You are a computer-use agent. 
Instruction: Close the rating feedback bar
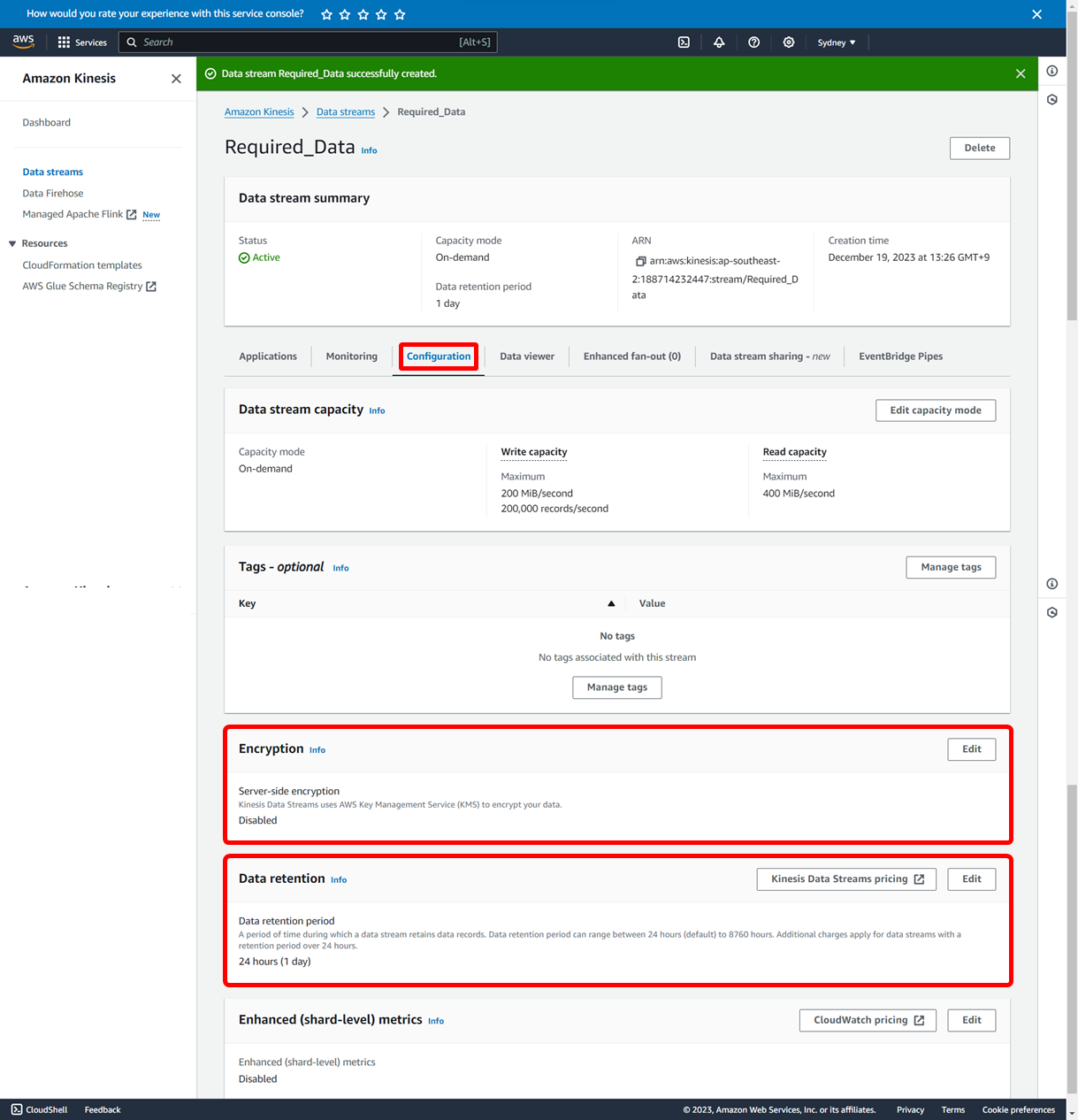pyautogui.click(x=1037, y=14)
